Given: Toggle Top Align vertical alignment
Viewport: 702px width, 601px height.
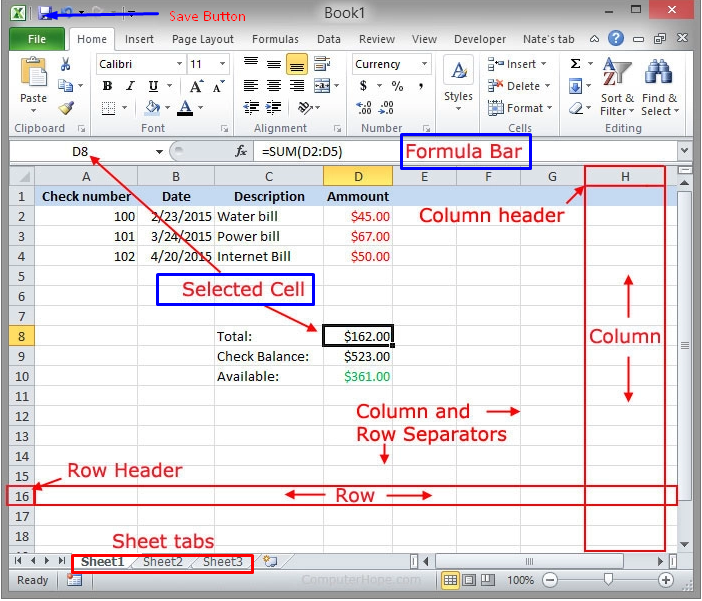Looking at the screenshot, I should pos(251,64).
